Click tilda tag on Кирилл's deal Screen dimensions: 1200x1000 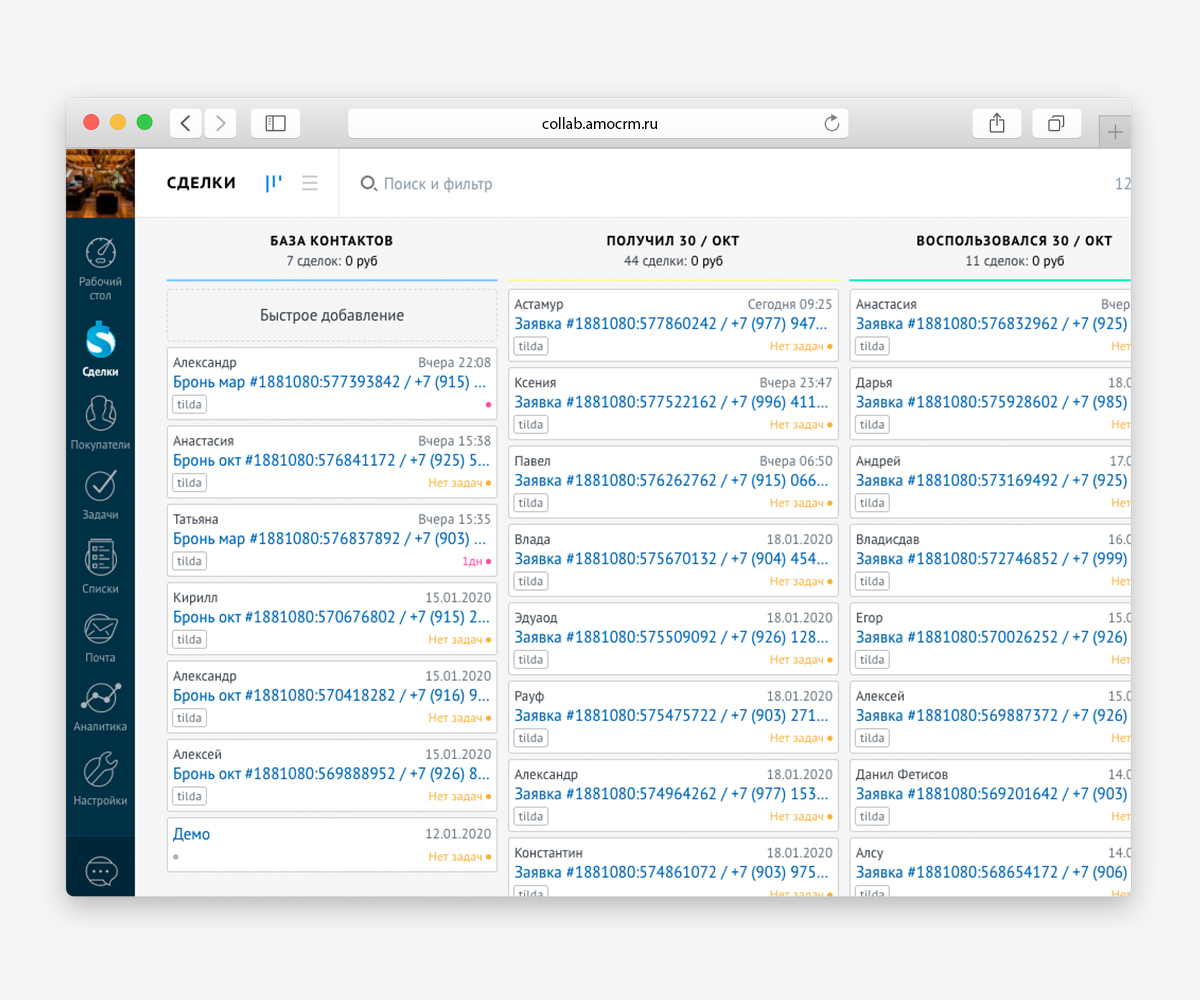point(190,639)
